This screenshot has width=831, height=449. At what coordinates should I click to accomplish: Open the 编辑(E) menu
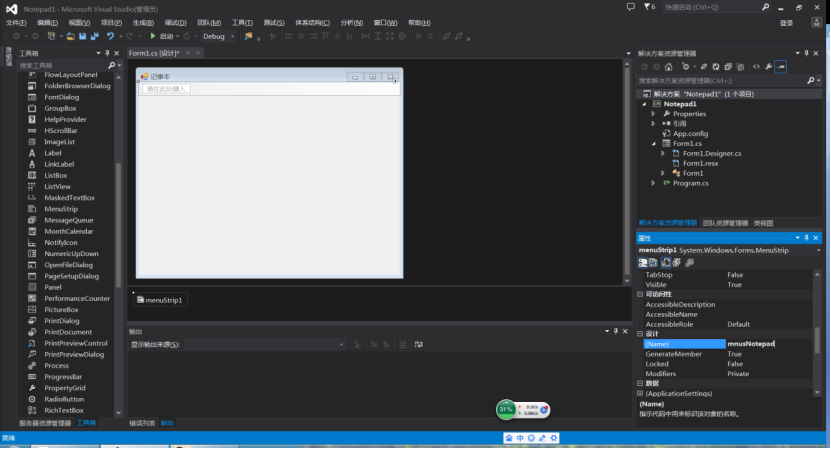47,23
